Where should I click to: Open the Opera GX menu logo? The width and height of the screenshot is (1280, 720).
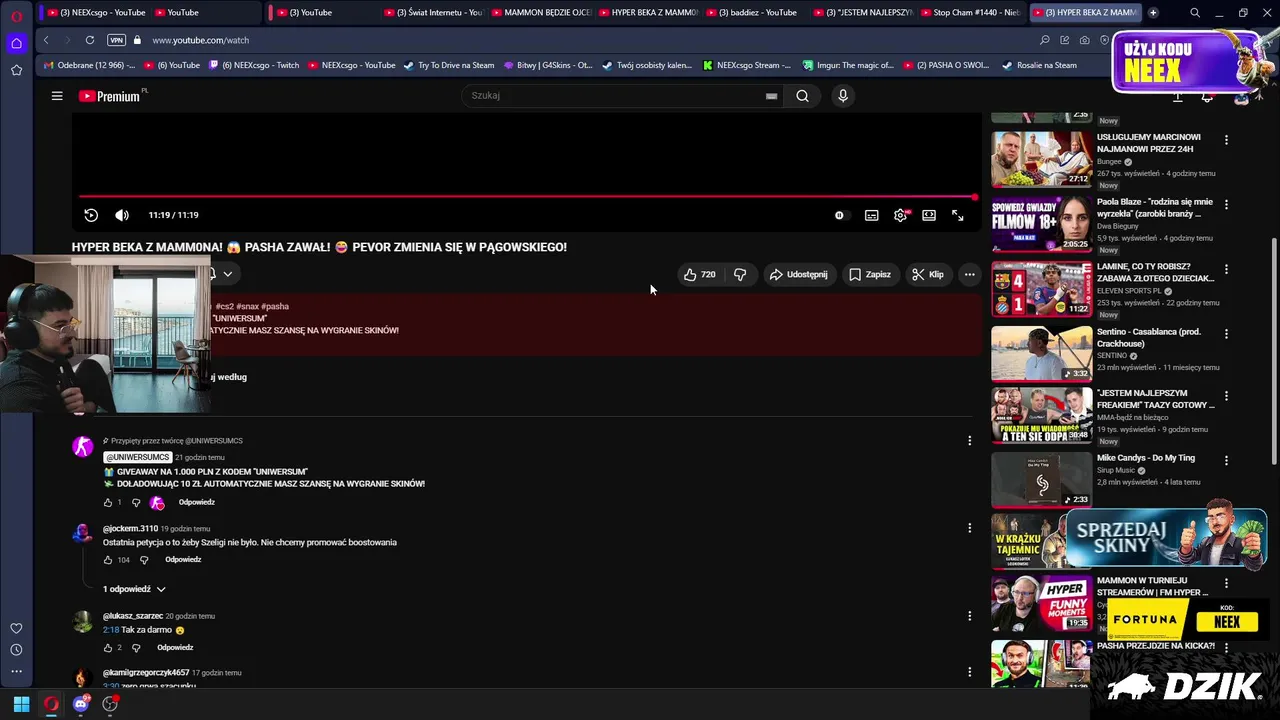(x=16, y=16)
